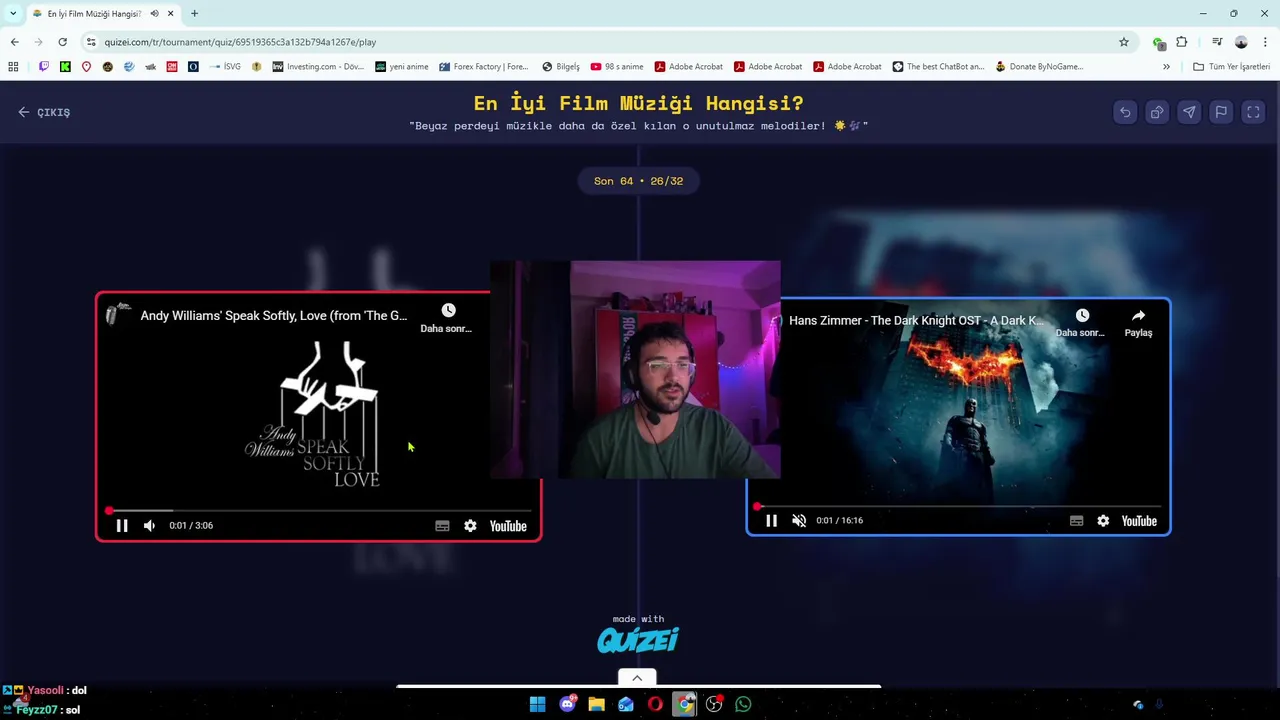Open the Investing.com bookmark
Viewport: 1280px width, 720px height.
318,67
